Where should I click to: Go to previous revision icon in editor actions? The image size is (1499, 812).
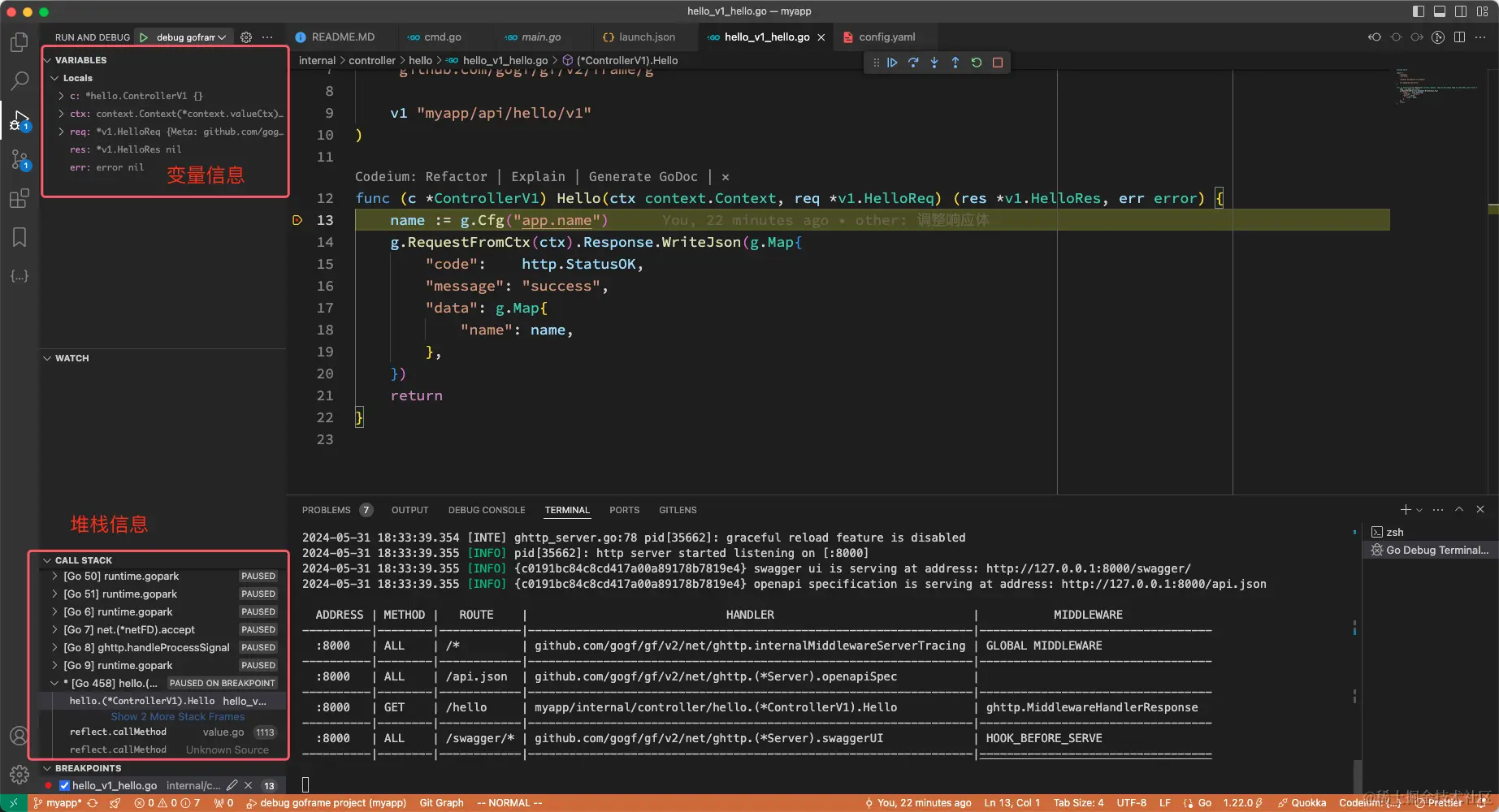click(1375, 37)
